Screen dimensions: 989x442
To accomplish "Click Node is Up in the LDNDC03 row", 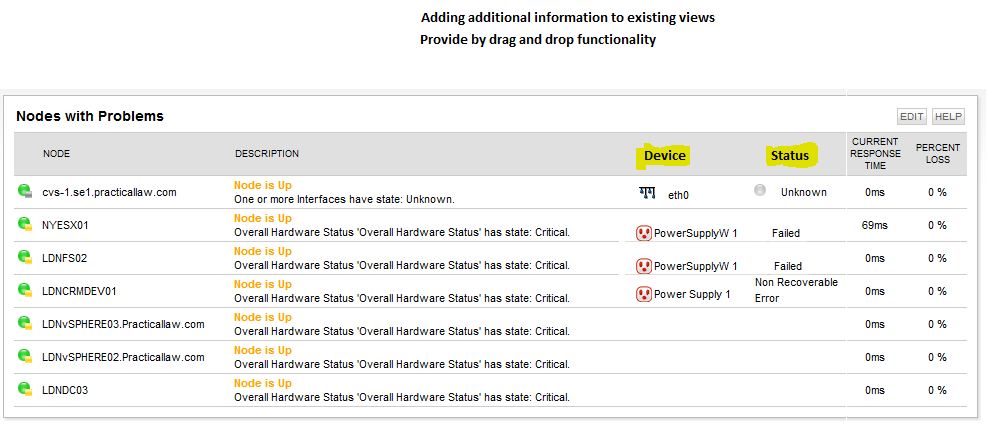I will tap(263, 383).
